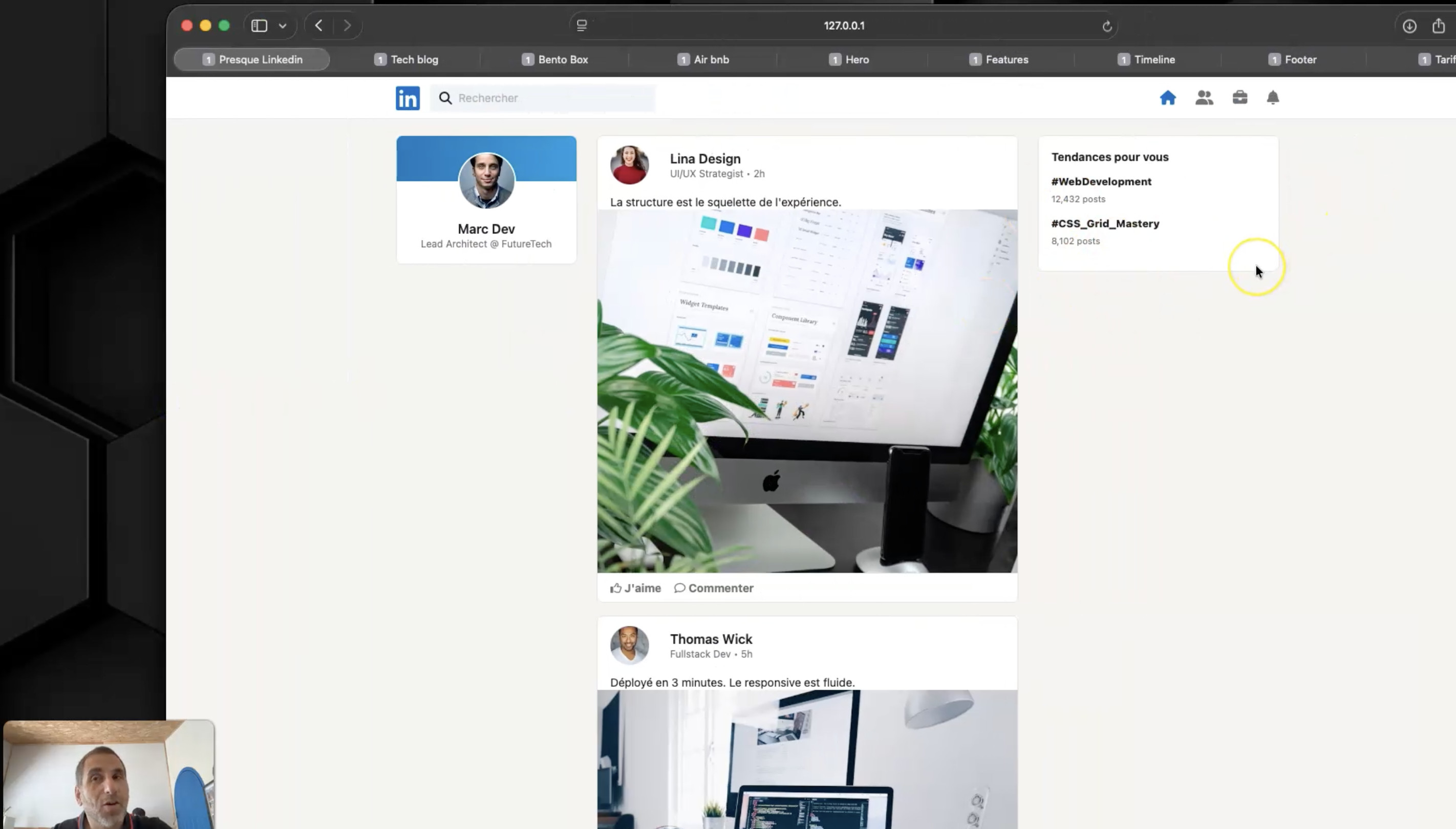The height and width of the screenshot is (829, 1456).
Task: Click J'aime on Lina Design's post
Action: (x=635, y=588)
